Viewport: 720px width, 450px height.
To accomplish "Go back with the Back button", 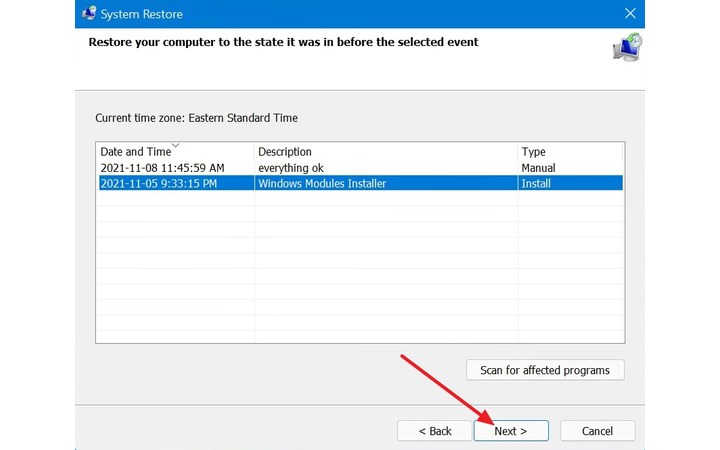I will [x=434, y=431].
